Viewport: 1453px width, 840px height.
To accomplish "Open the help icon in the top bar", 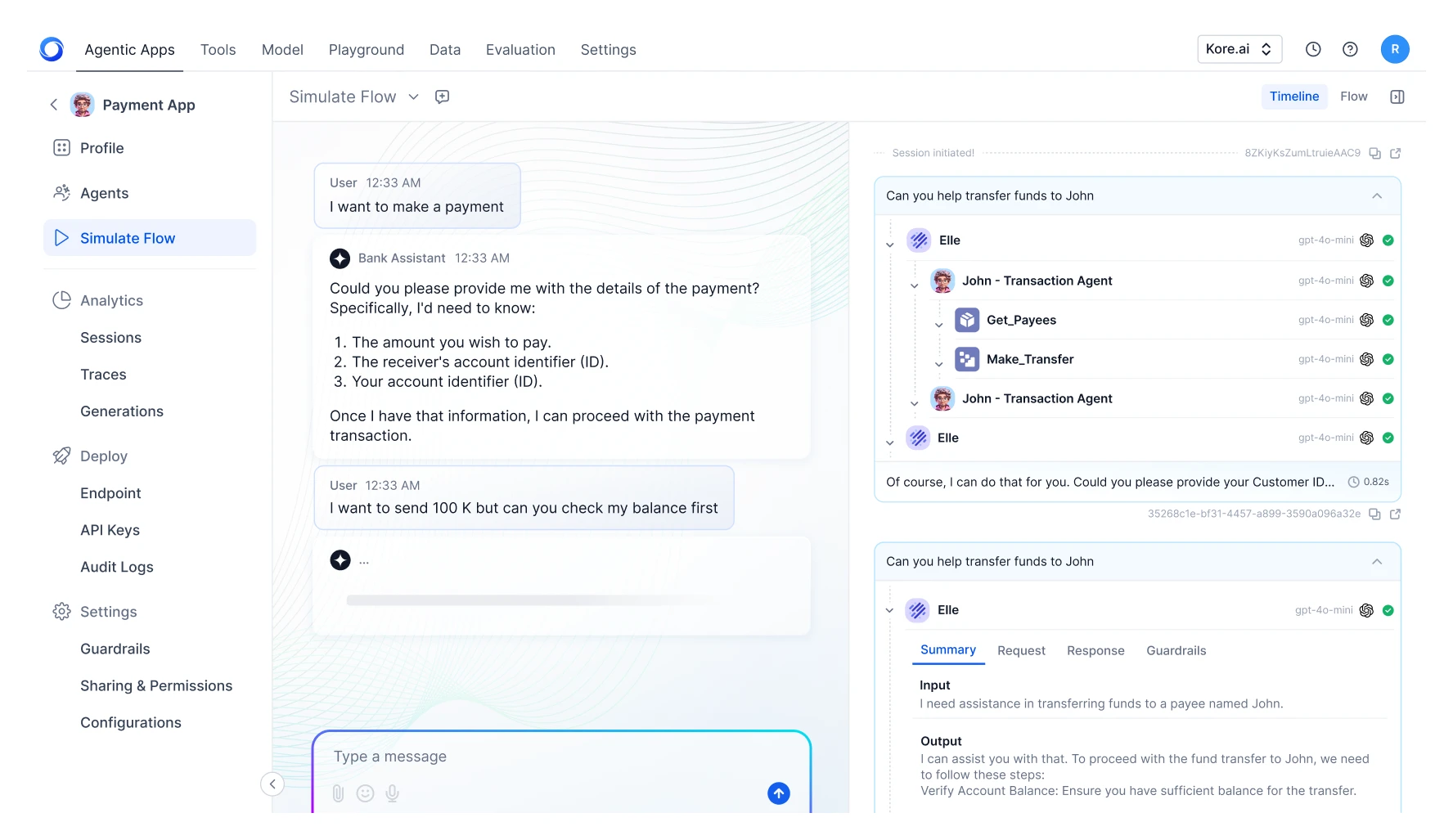I will click(x=1350, y=49).
